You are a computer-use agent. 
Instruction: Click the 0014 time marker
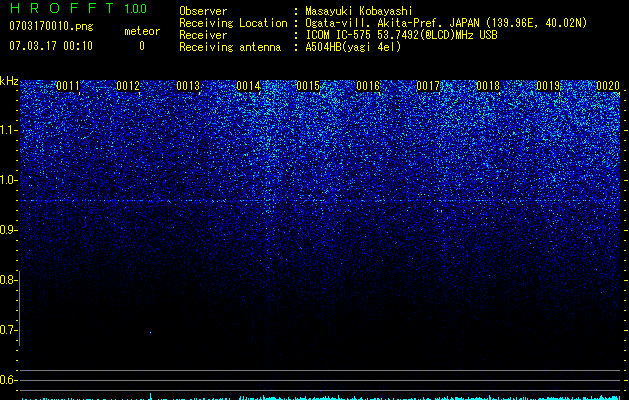[x=248, y=86]
